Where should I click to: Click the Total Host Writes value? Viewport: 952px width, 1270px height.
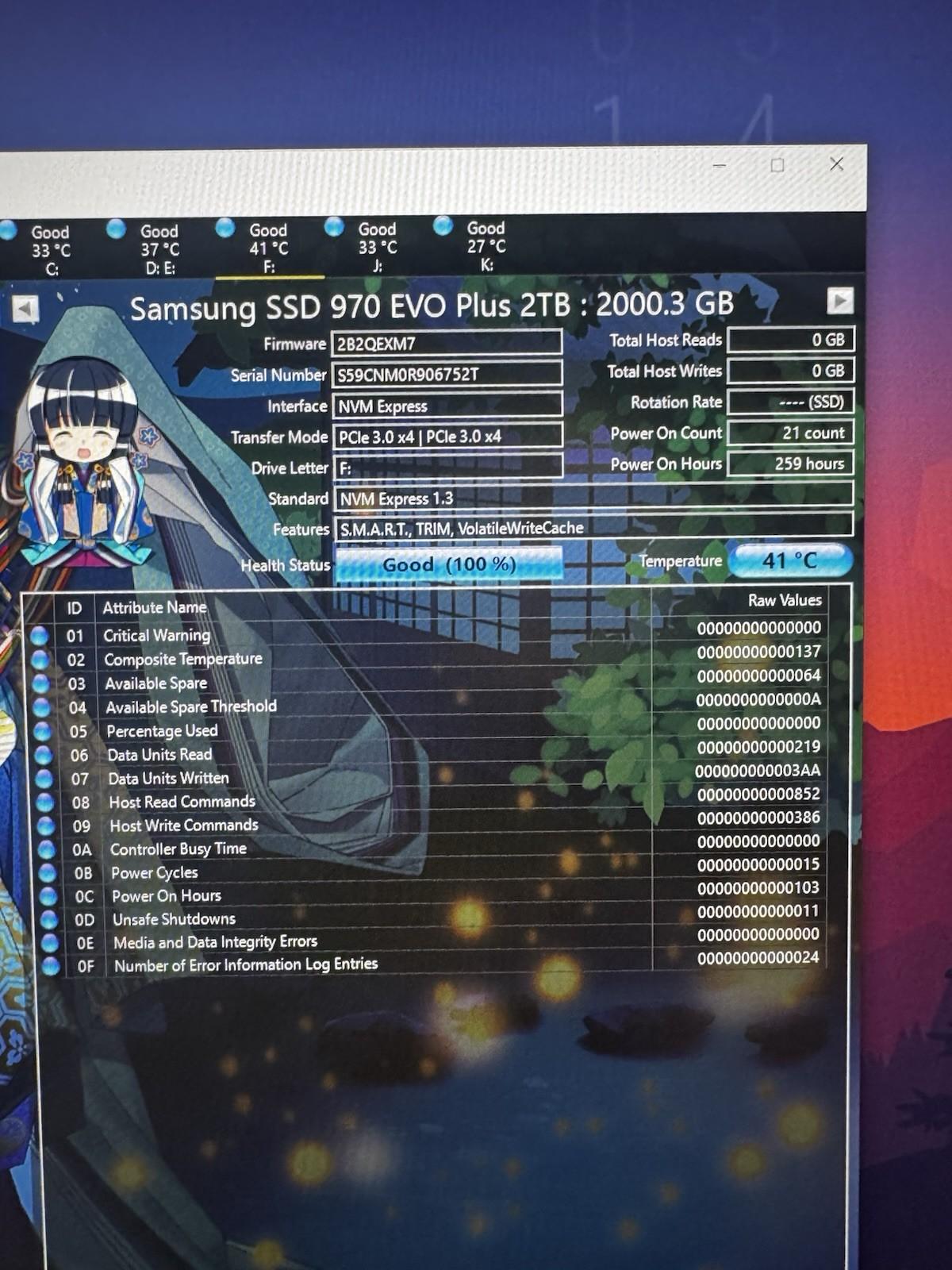point(790,370)
